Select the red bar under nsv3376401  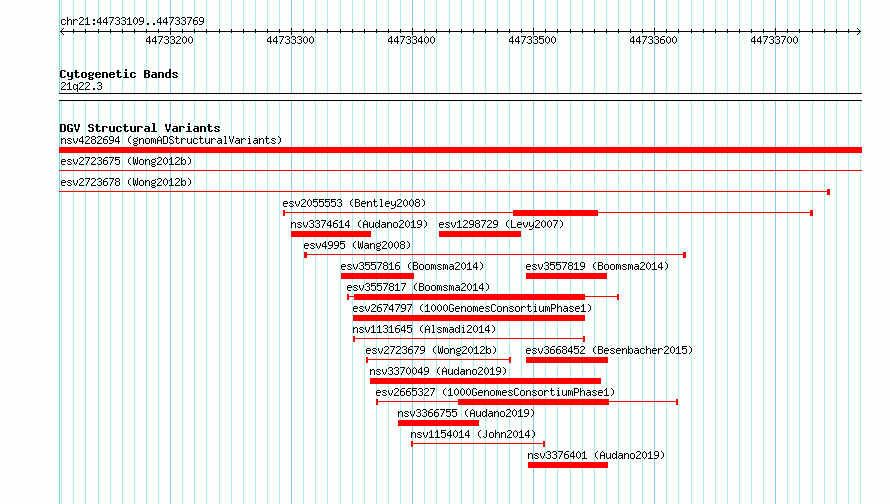(x=568, y=465)
